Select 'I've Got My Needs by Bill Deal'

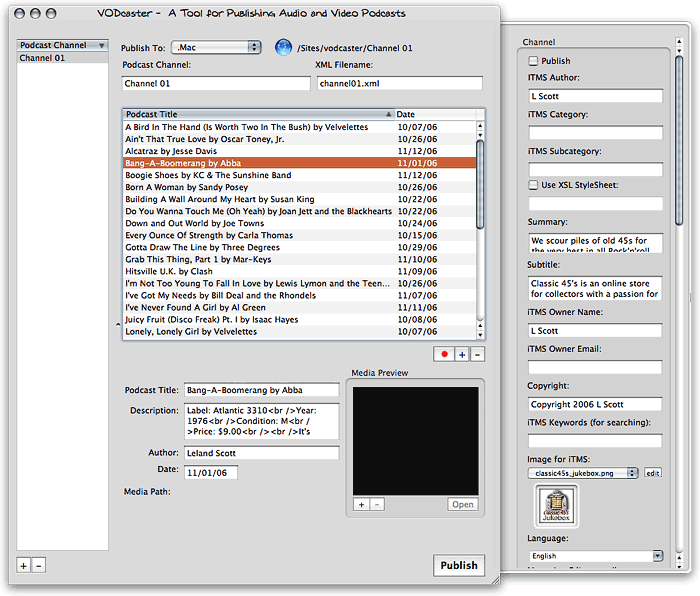(300, 296)
